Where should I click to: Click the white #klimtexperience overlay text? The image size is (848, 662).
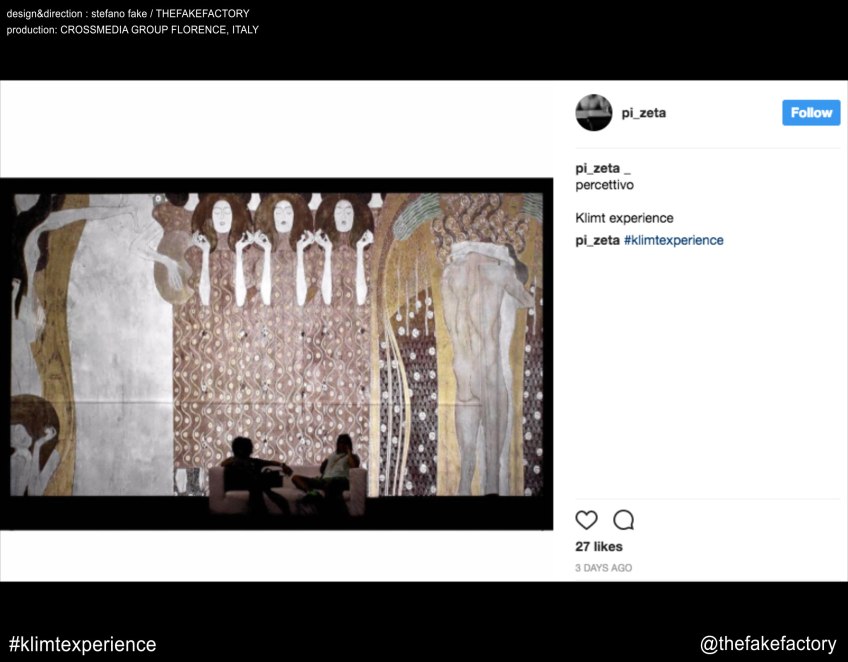82,644
